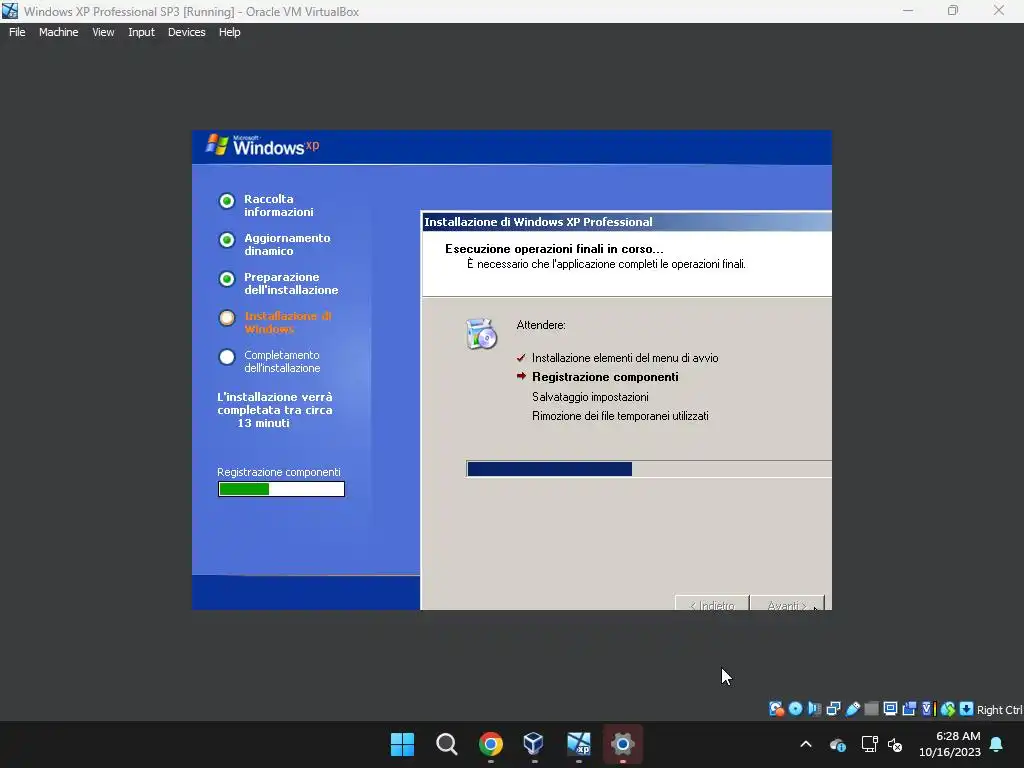The width and height of the screenshot is (1024, 768).
Task: Open the clock showing 6:28 AM
Action: point(950,744)
